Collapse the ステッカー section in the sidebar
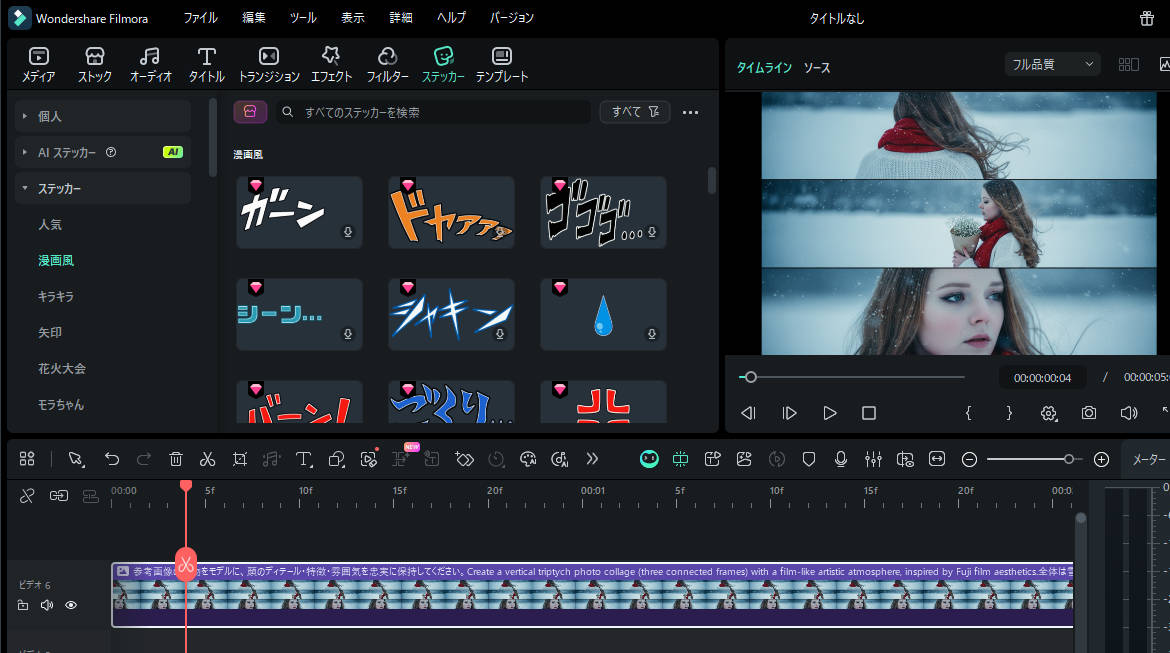 [24, 188]
